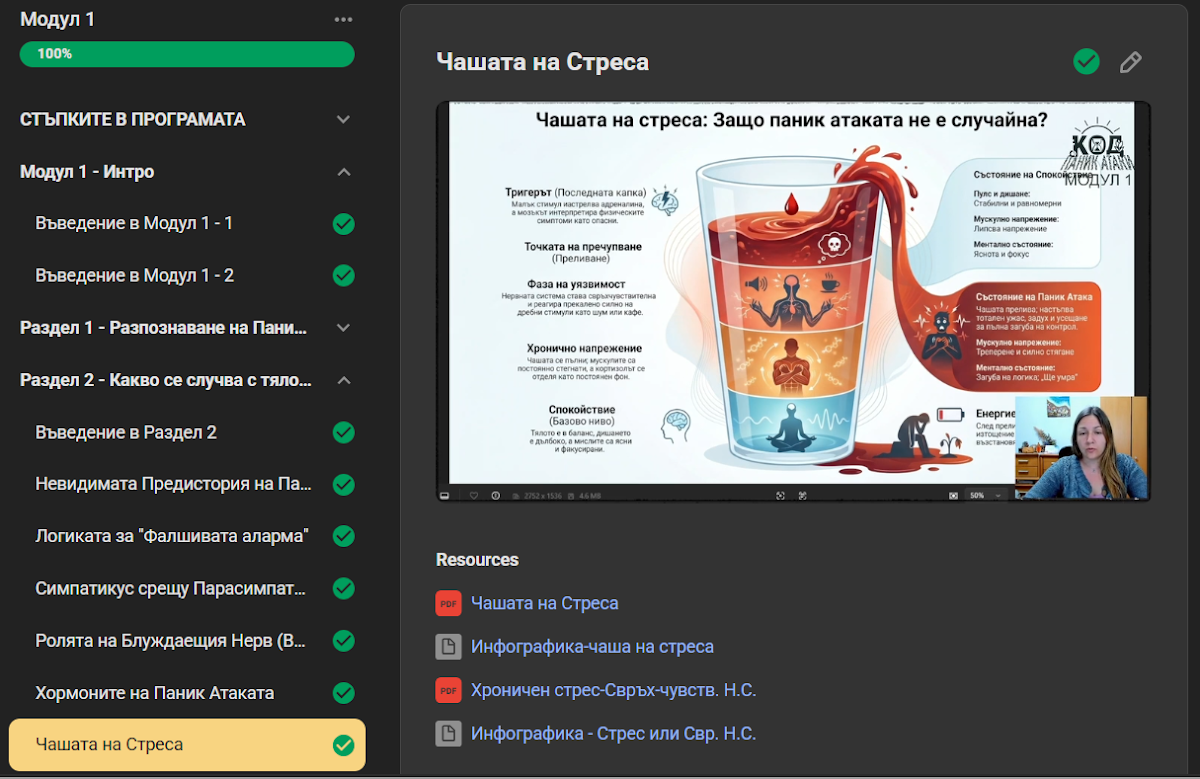The image size is (1200, 779).
Task: Open lesson Логиката за "Фалшивата аларма"
Action: click(x=171, y=536)
